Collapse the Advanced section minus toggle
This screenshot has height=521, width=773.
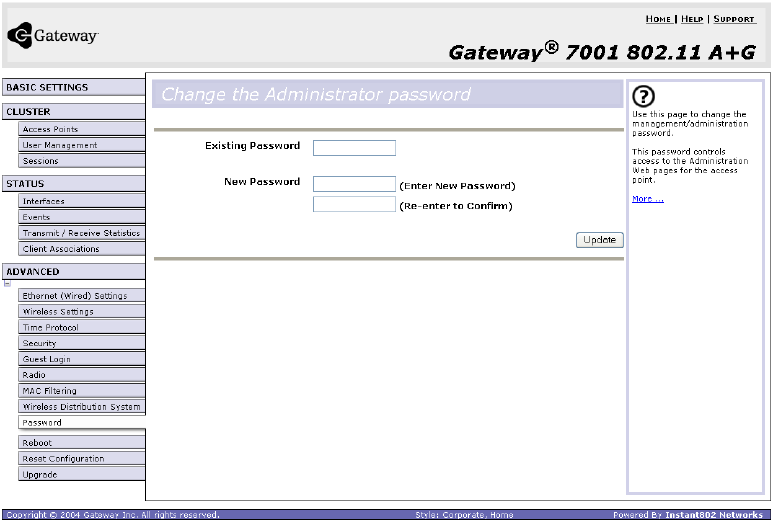[x=7, y=283]
